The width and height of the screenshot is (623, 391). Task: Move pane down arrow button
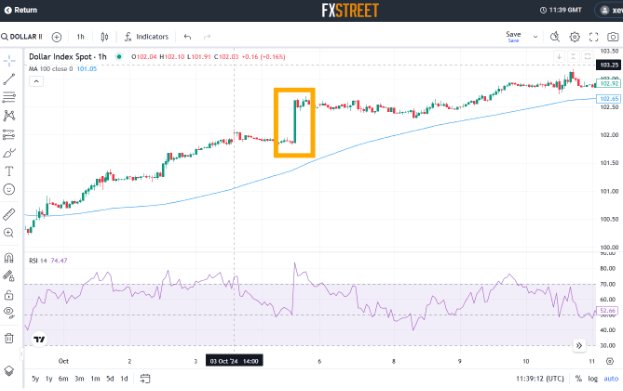pos(559,57)
